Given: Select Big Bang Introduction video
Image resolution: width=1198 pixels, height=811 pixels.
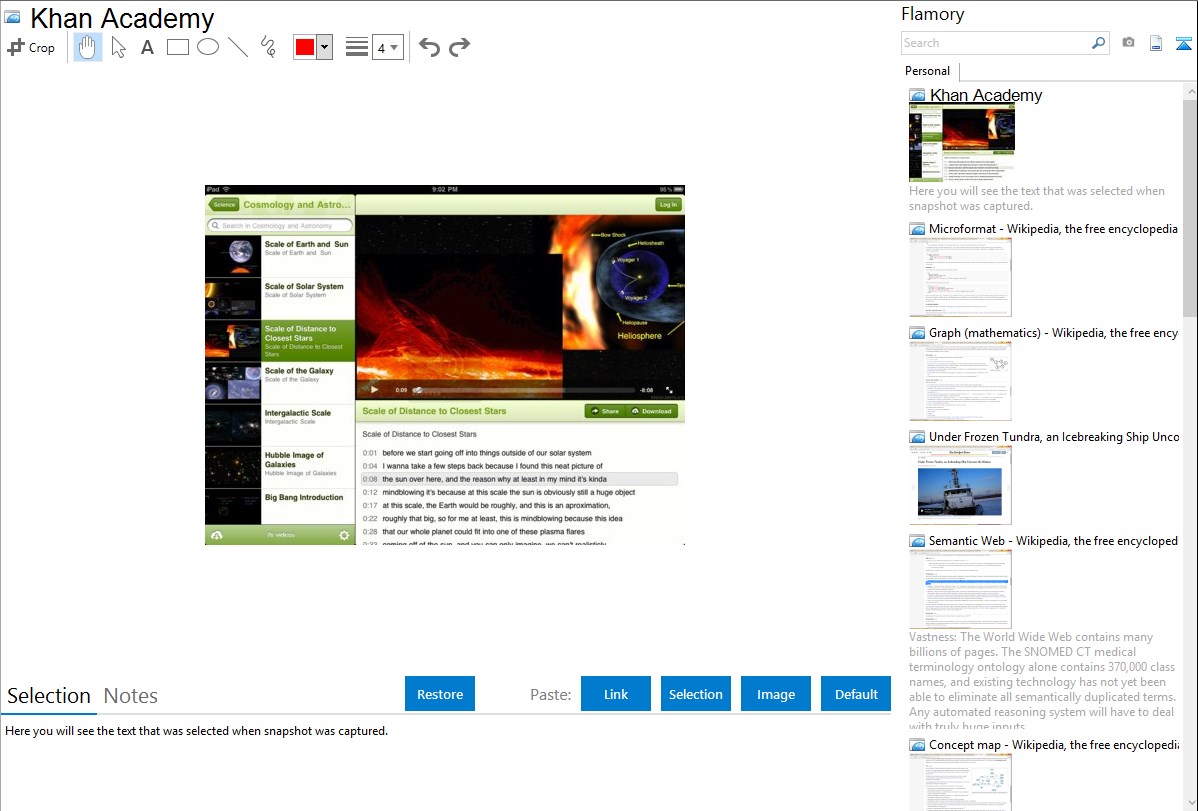Looking at the screenshot, I should (280, 506).
